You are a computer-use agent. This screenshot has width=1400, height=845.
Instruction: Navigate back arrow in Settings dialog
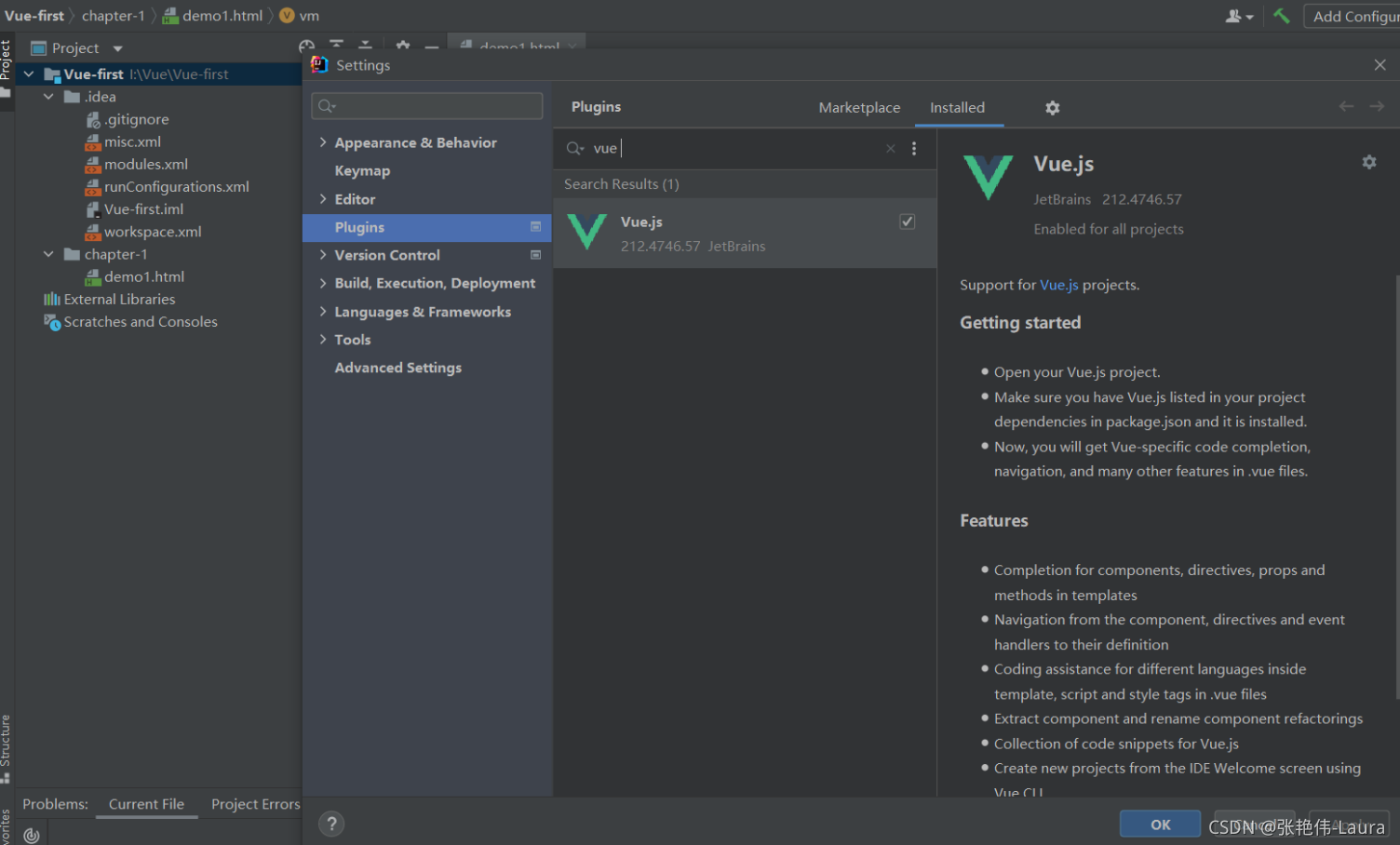click(1346, 106)
